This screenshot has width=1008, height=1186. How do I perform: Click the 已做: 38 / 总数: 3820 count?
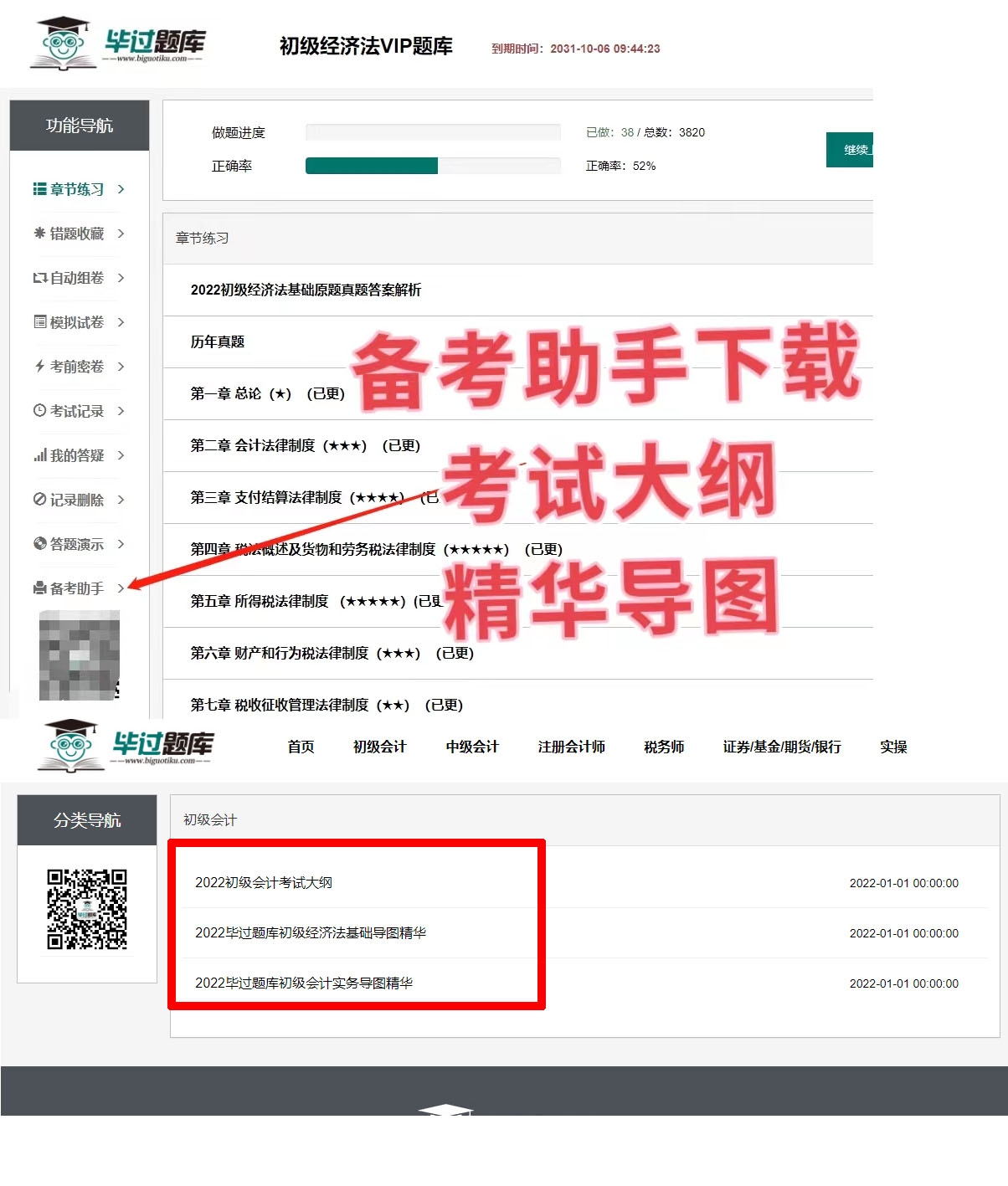pyautogui.click(x=645, y=132)
